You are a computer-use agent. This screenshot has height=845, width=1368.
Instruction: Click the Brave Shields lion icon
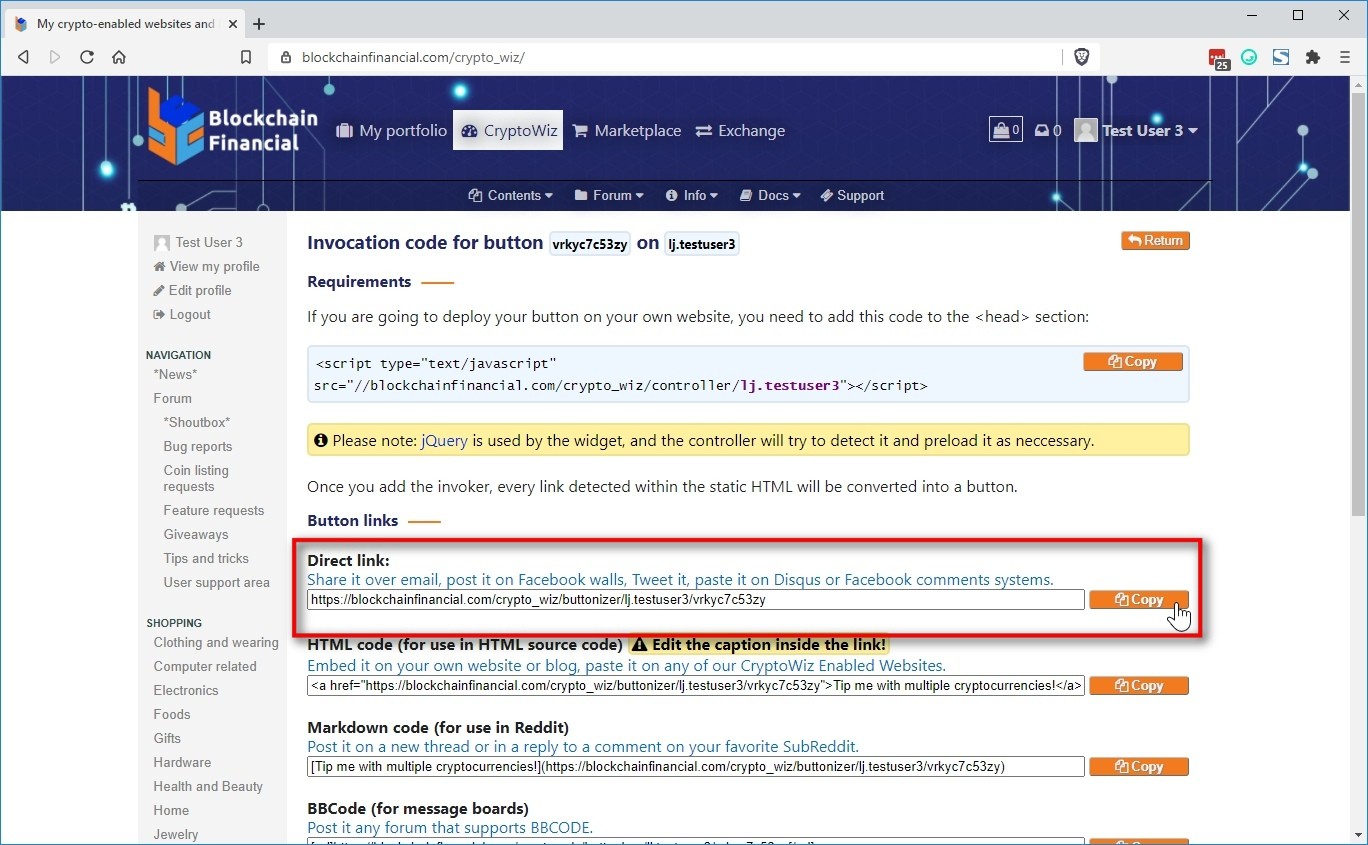point(1081,57)
